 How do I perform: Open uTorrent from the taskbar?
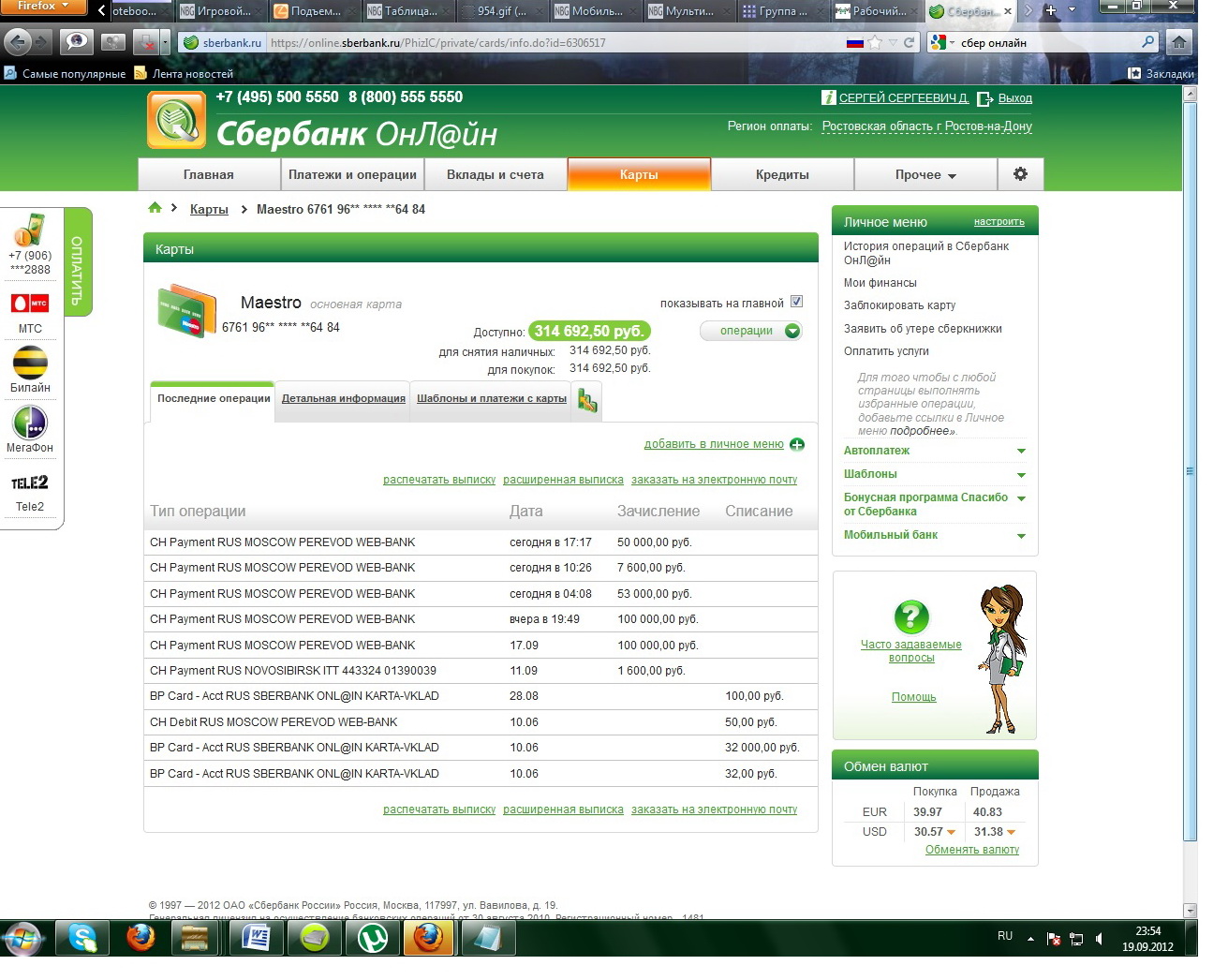pos(372,938)
